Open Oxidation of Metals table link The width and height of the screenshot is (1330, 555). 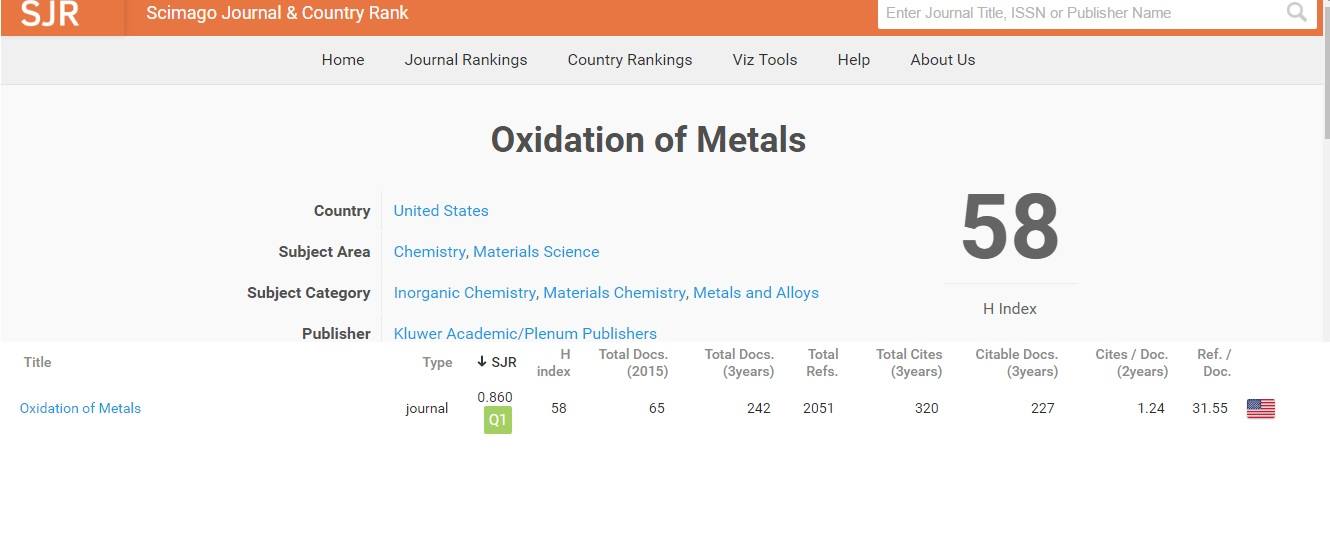[x=80, y=408]
